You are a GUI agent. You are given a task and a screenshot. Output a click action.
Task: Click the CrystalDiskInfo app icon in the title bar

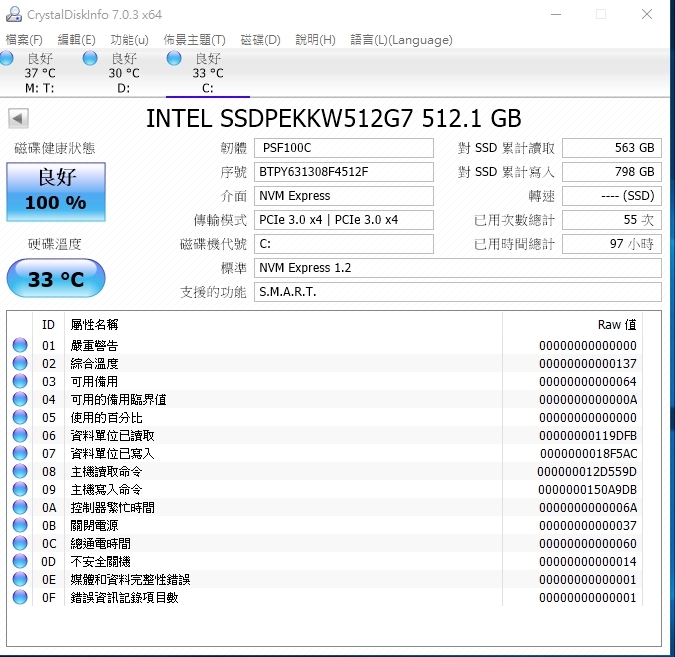click(14, 14)
